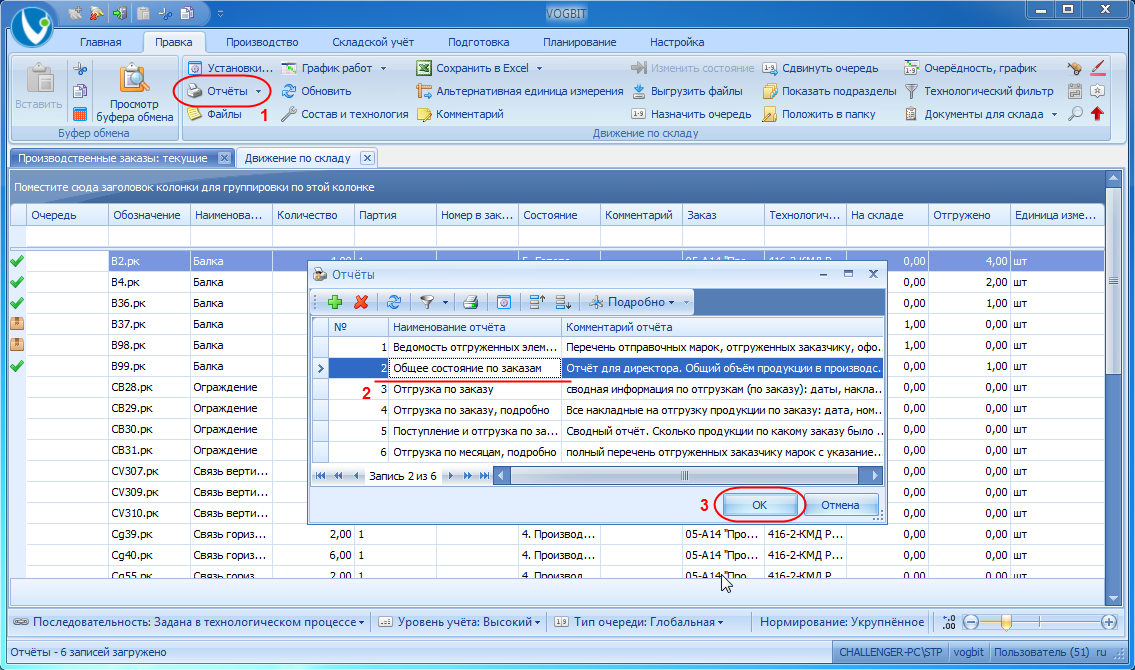The width and height of the screenshot is (1135, 670).
Task: Open the Сохранить в Excel dropdown arrow
Action: coord(539,68)
